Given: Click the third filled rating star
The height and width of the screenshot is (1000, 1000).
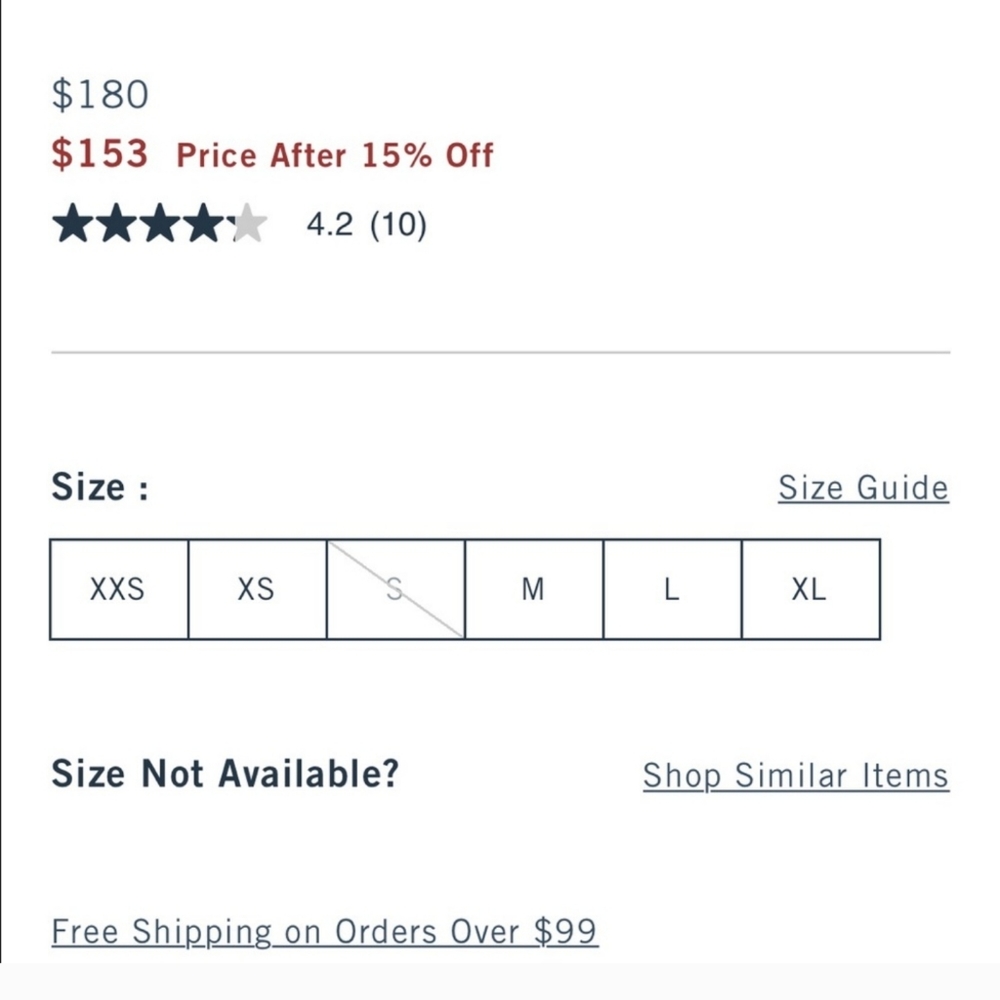Looking at the screenshot, I should (160, 224).
